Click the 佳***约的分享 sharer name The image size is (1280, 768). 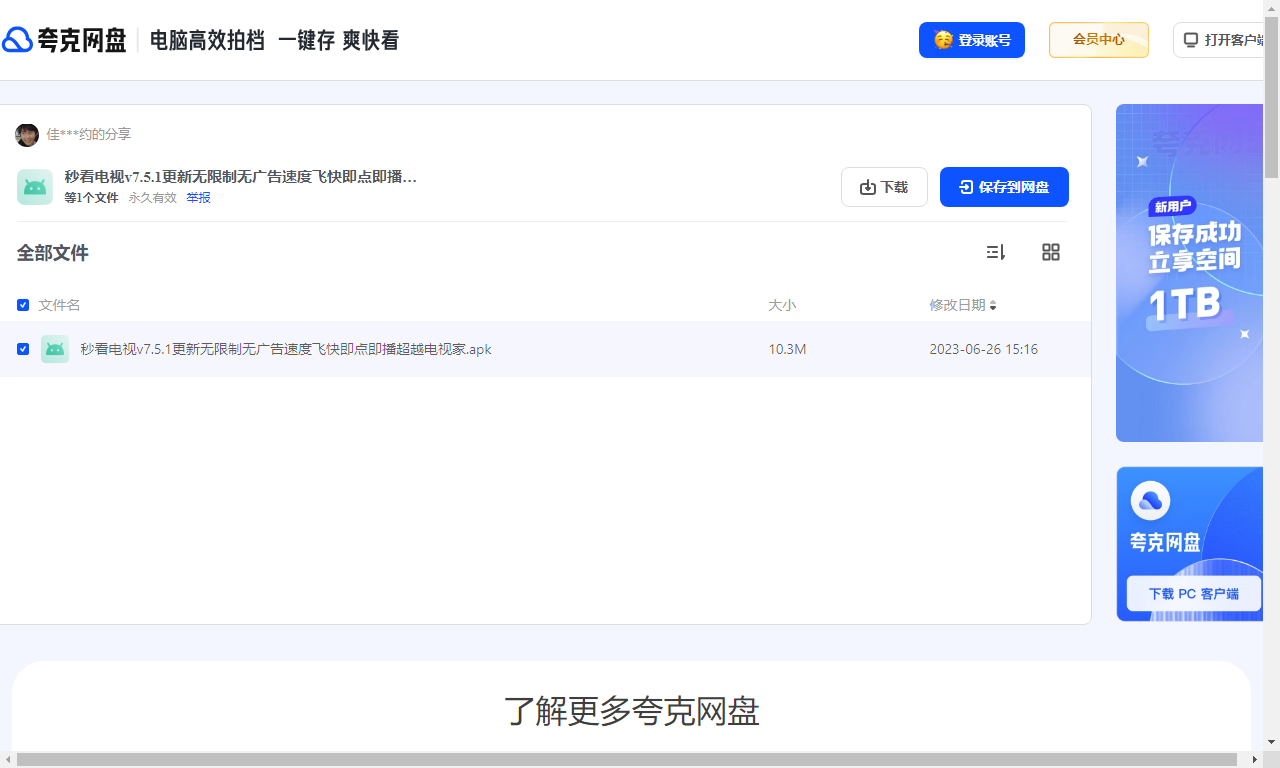89,134
